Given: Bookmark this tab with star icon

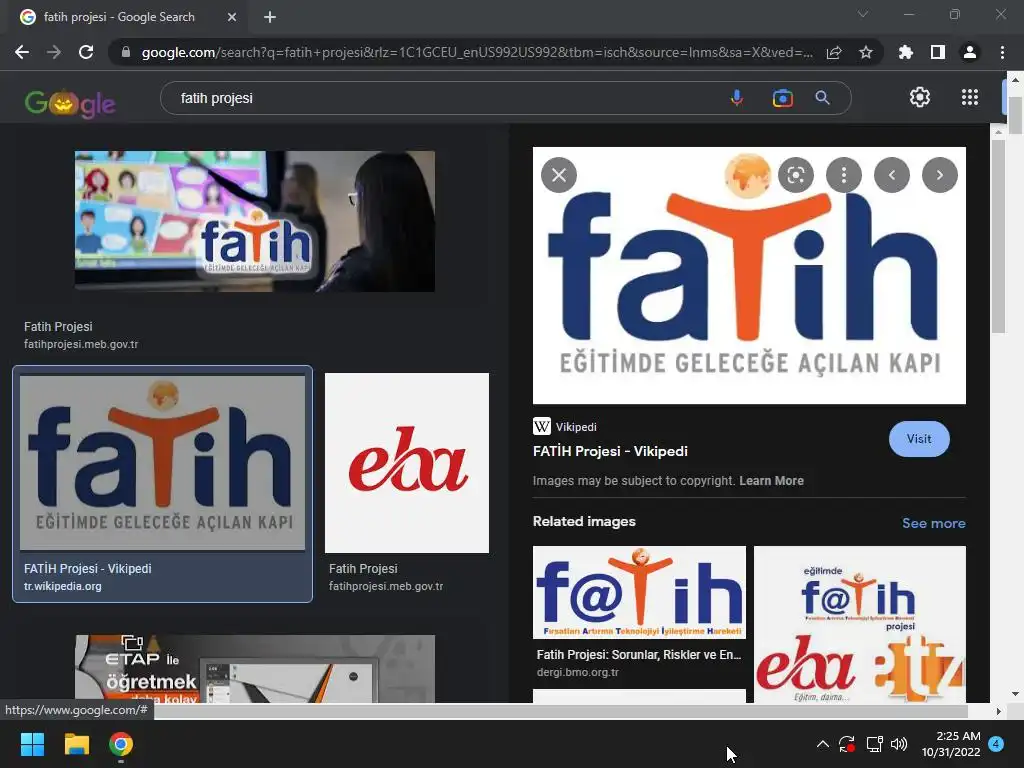Looking at the screenshot, I should coord(866,52).
